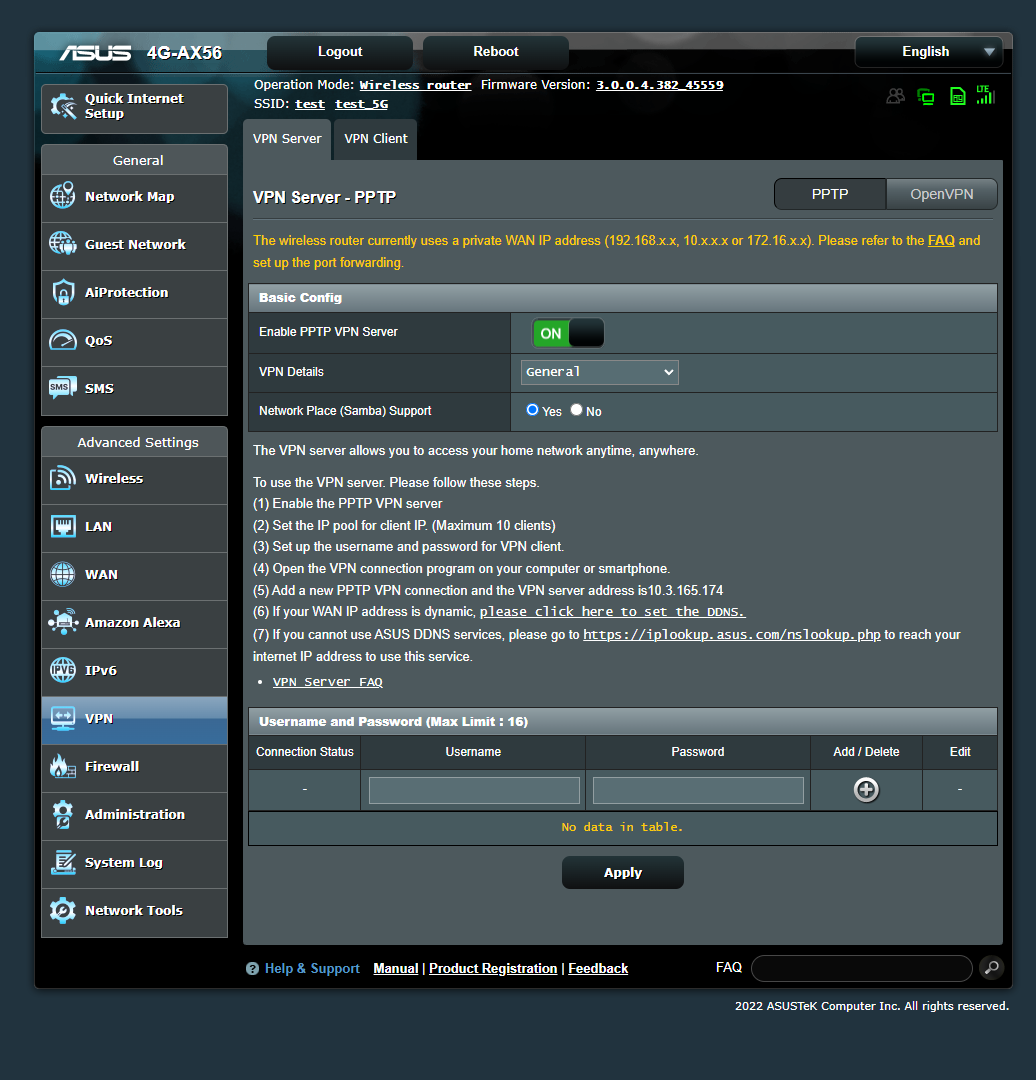This screenshot has height=1080, width=1036.
Task: Click the SIM card status icon
Action: [957, 96]
